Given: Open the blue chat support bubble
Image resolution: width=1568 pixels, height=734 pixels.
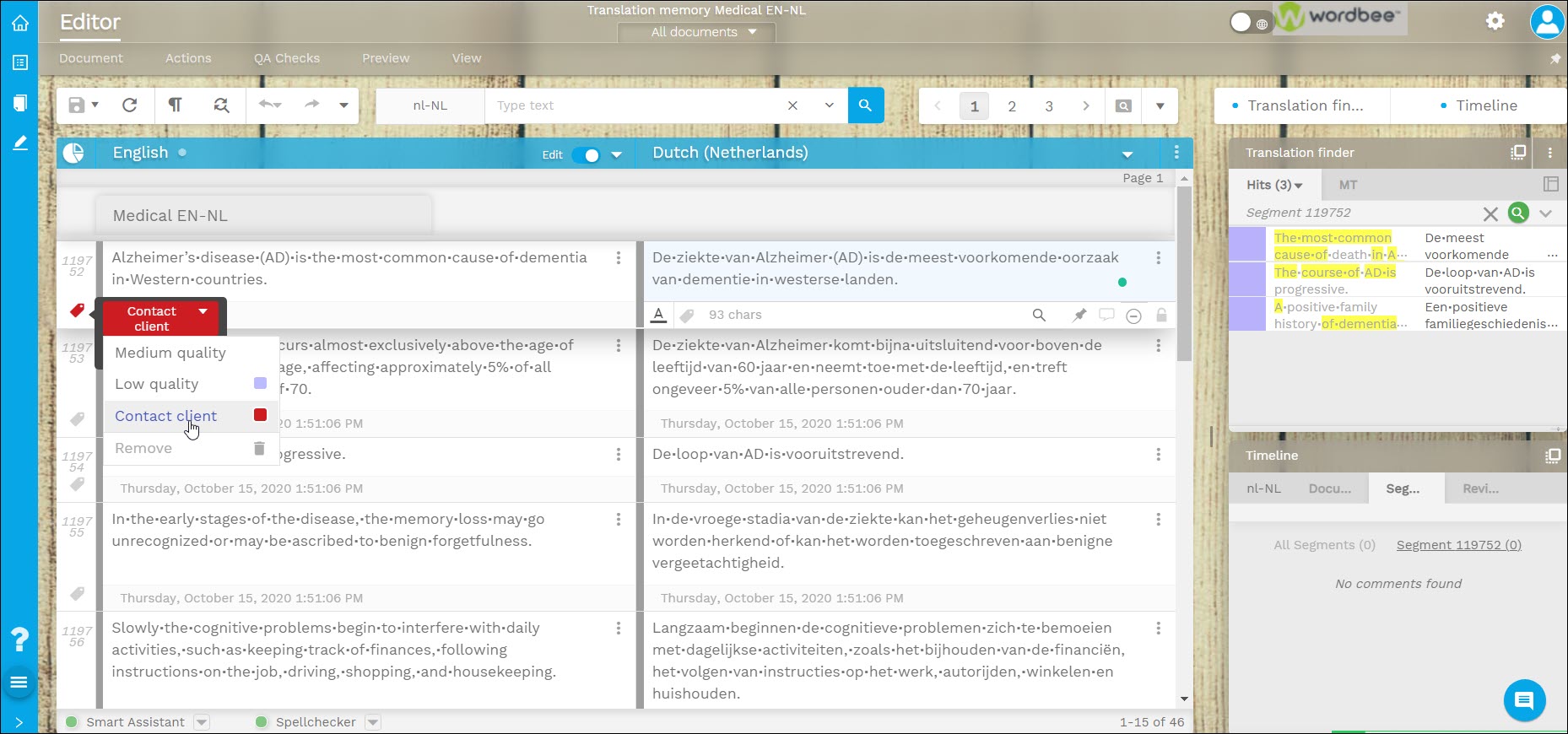Looking at the screenshot, I should [1523, 700].
